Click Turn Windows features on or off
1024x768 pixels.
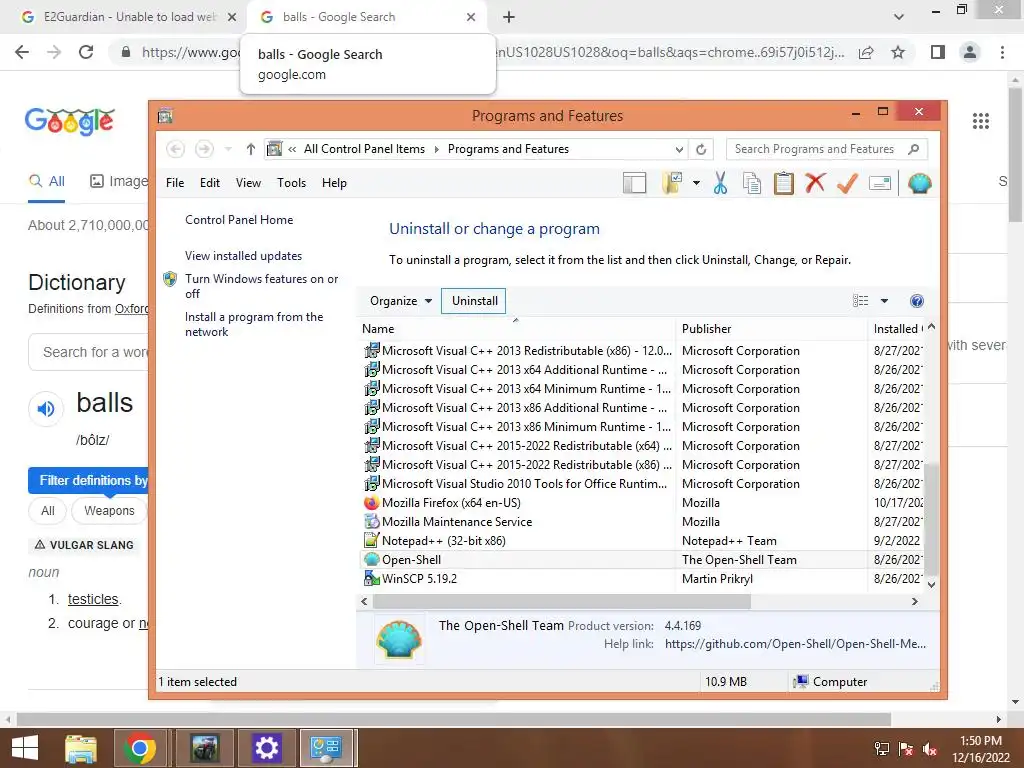(261, 286)
